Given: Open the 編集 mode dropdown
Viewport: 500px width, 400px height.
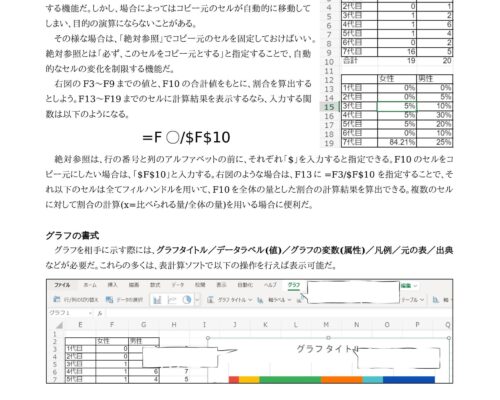Looking at the screenshot, I should click(409, 286).
